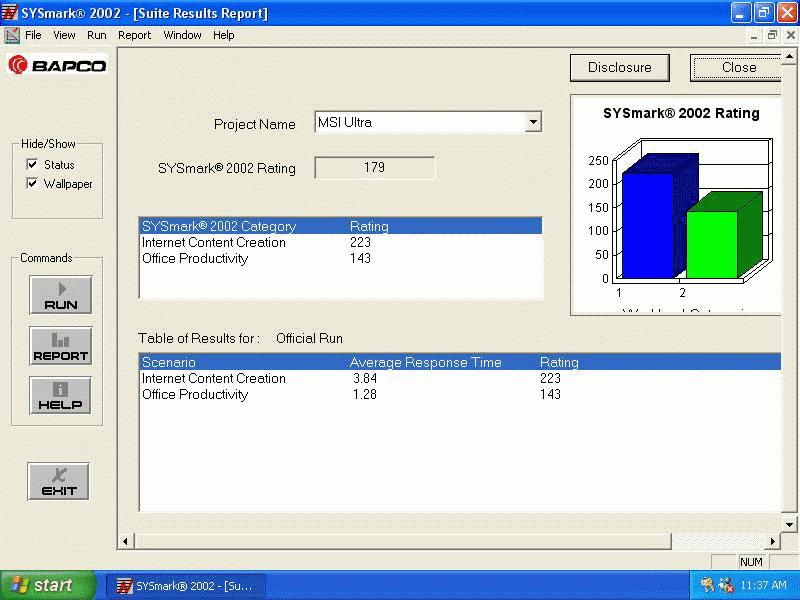Viewport: 800px width, 600px height.
Task: Toggle the Wallpaper checkbox
Action: pyautogui.click(x=33, y=184)
